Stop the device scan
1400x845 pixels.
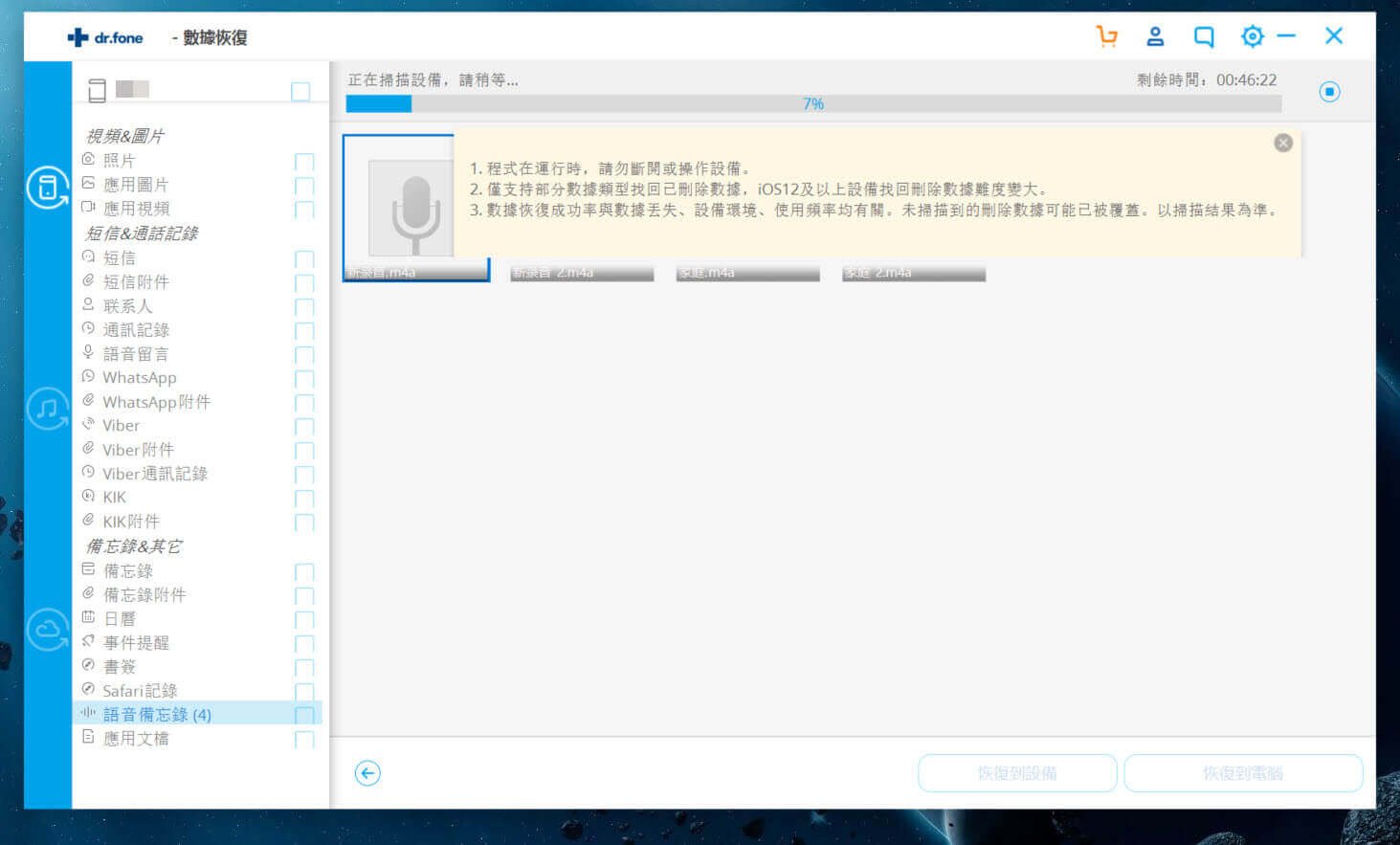pos(1329,92)
